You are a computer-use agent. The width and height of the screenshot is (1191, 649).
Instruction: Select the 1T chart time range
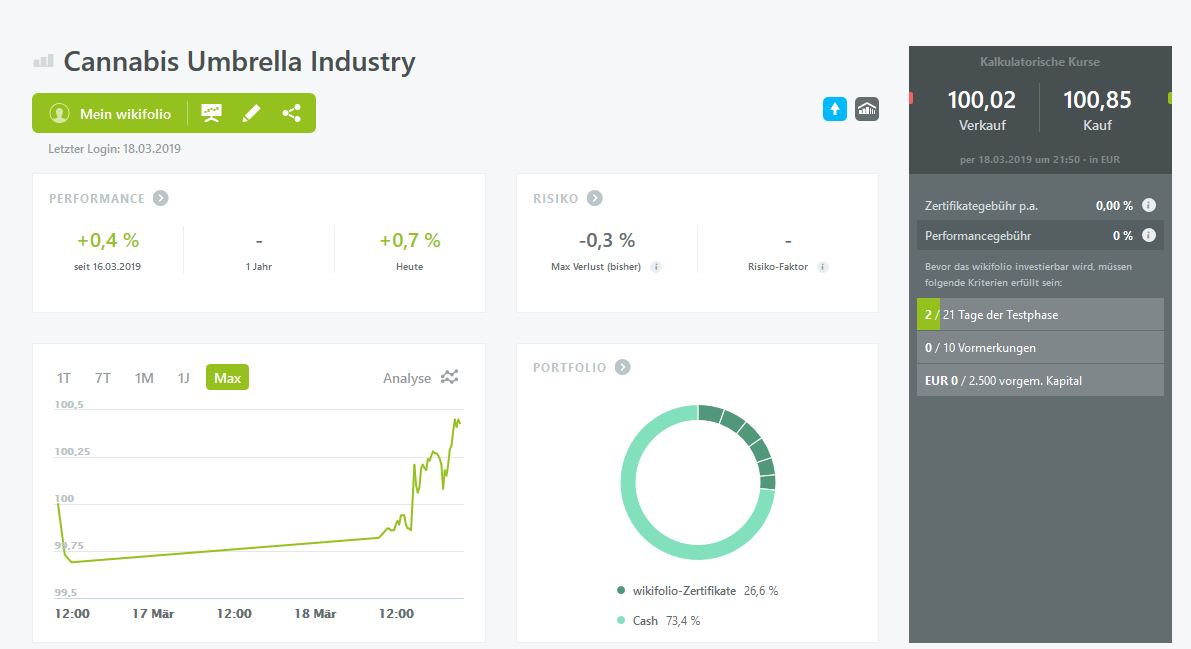point(64,377)
